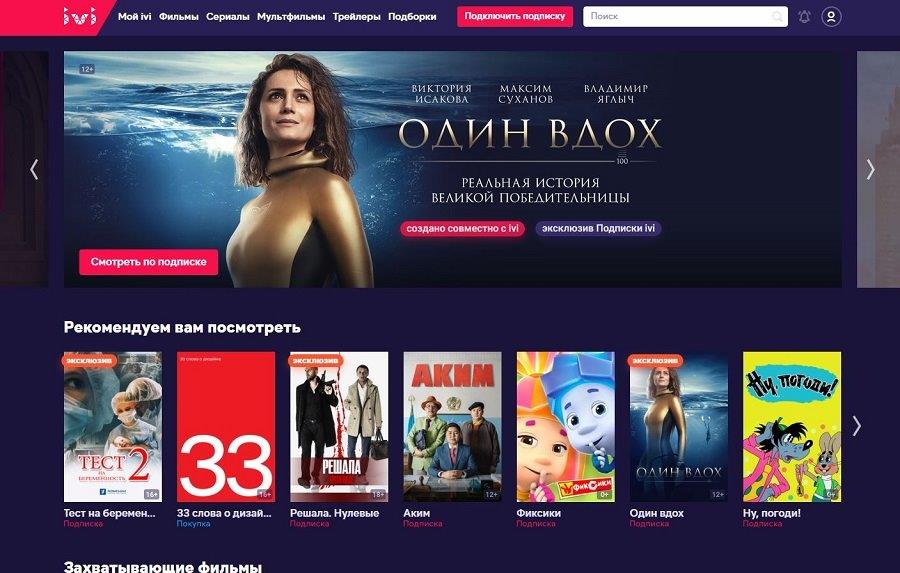
Task: Open the Мой ivi menu
Action: (x=134, y=17)
